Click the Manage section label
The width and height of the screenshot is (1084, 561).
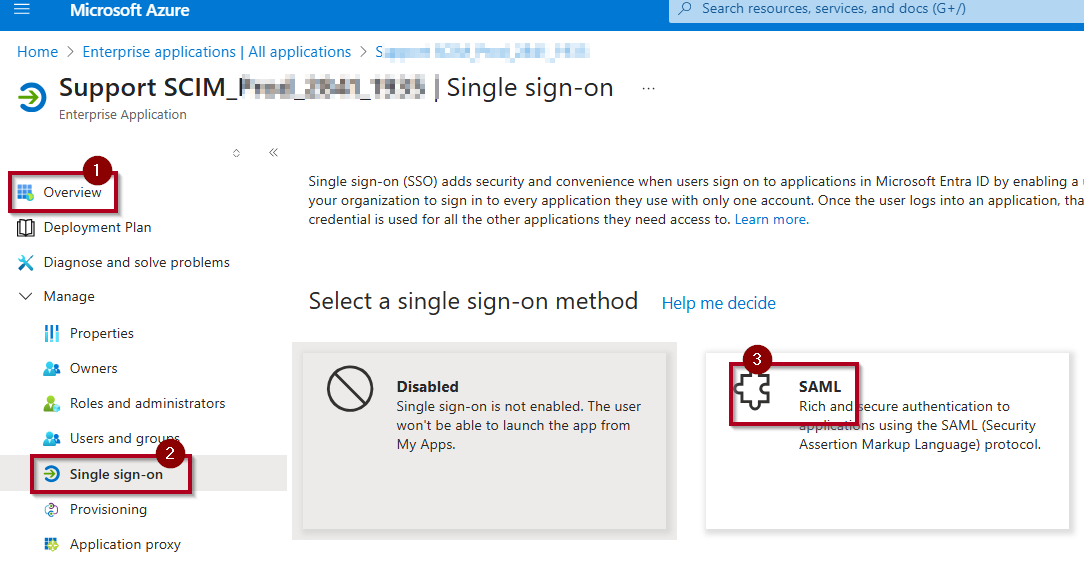[69, 296]
